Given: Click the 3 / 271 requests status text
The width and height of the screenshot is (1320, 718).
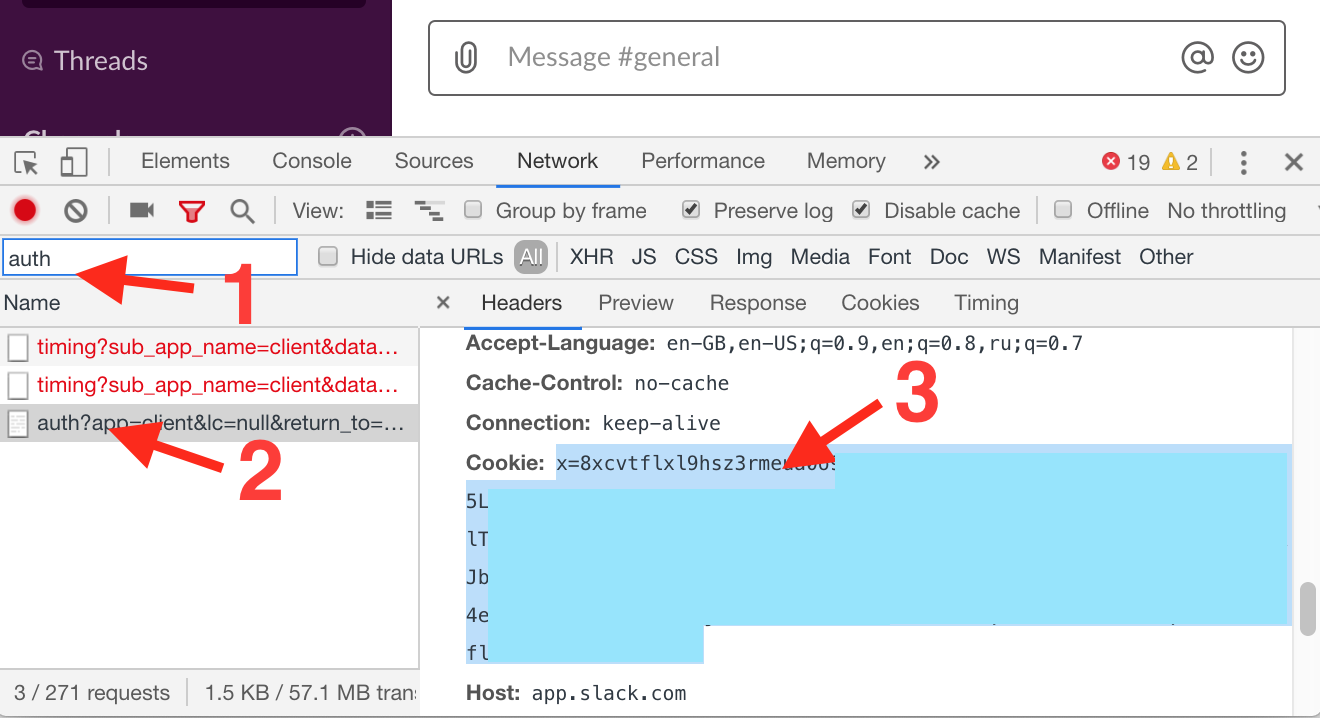Looking at the screenshot, I should pyautogui.click(x=92, y=693).
